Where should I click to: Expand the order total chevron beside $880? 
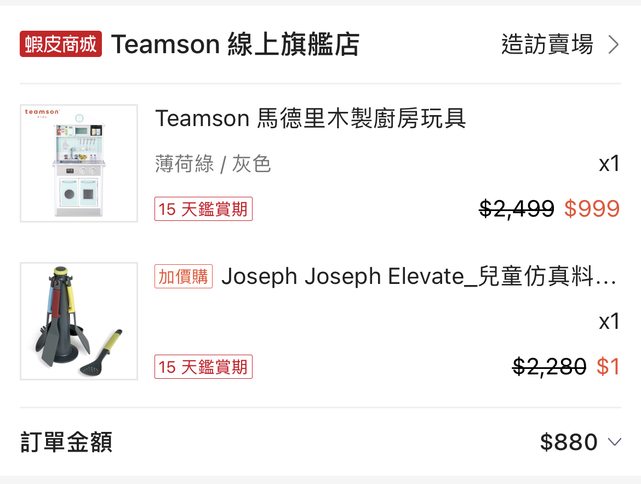tap(614, 442)
